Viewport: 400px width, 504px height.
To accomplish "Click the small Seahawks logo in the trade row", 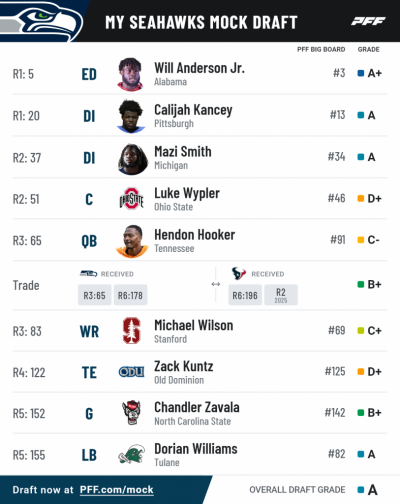I will pos(88,274).
